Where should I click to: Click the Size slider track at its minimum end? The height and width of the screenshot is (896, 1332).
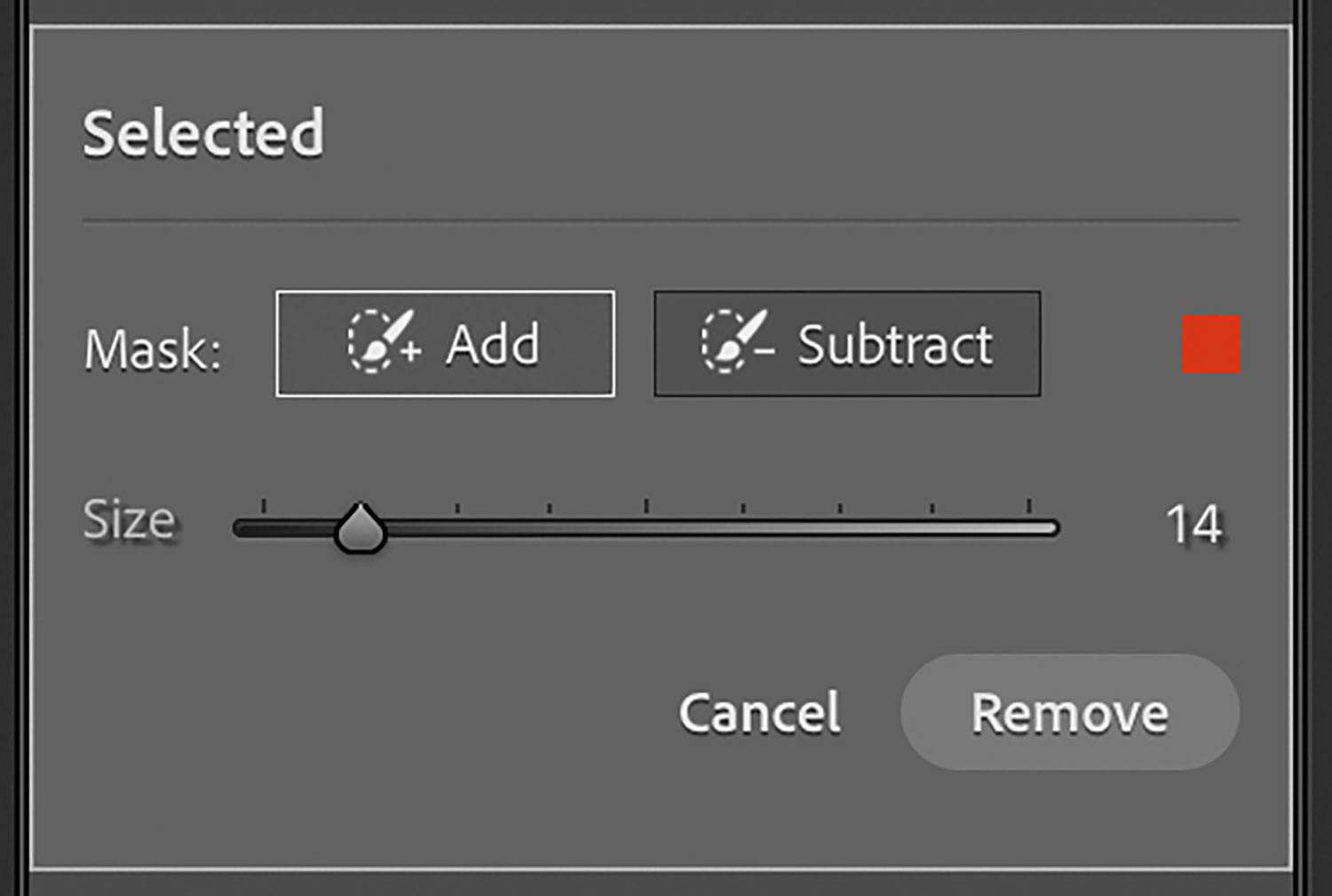pos(242,528)
